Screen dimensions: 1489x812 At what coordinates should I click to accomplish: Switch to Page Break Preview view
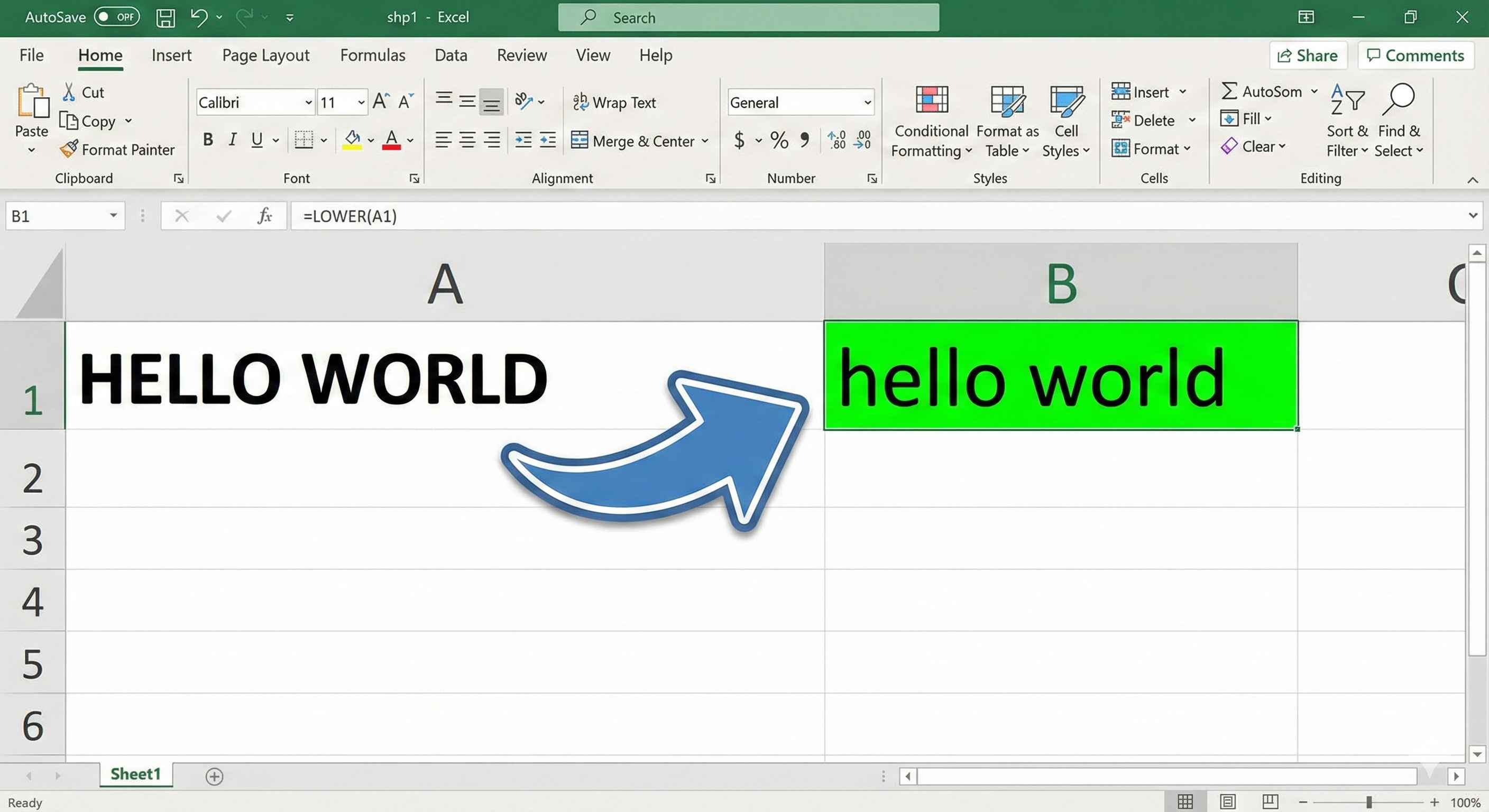click(x=1270, y=801)
